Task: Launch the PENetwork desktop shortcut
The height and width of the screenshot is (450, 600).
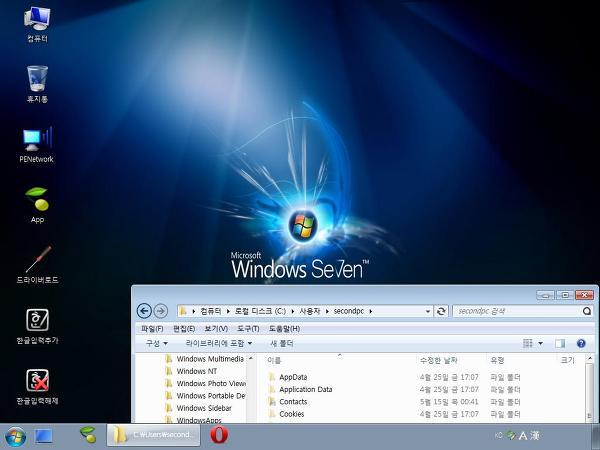Action: tap(36, 145)
